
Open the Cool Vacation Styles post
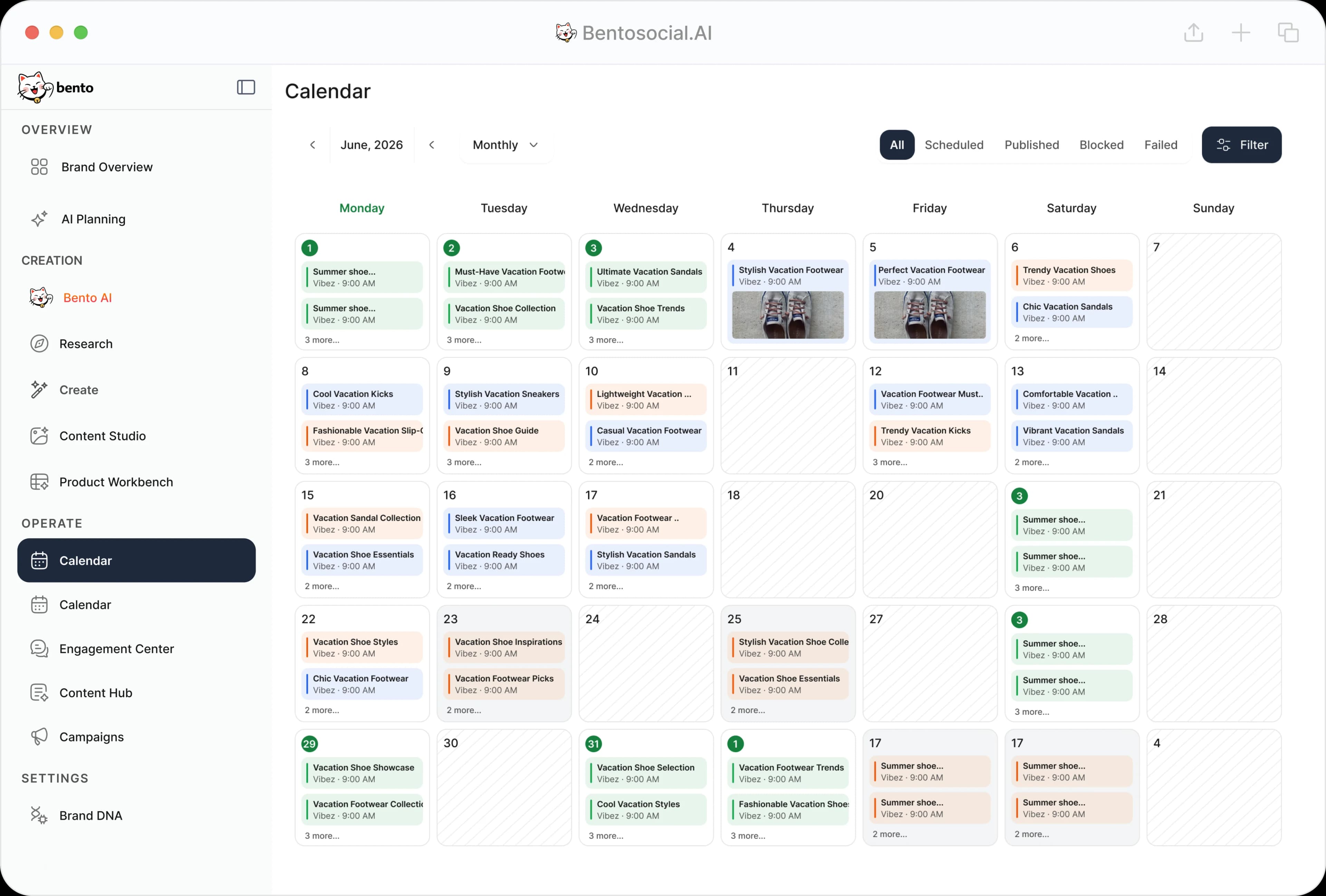point(646,809)
